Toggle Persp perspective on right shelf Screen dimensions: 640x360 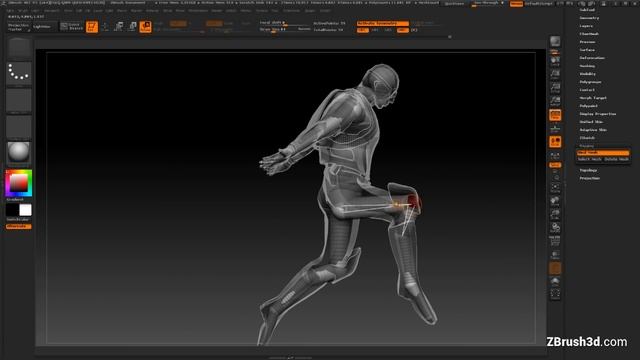tap(555, 115)
